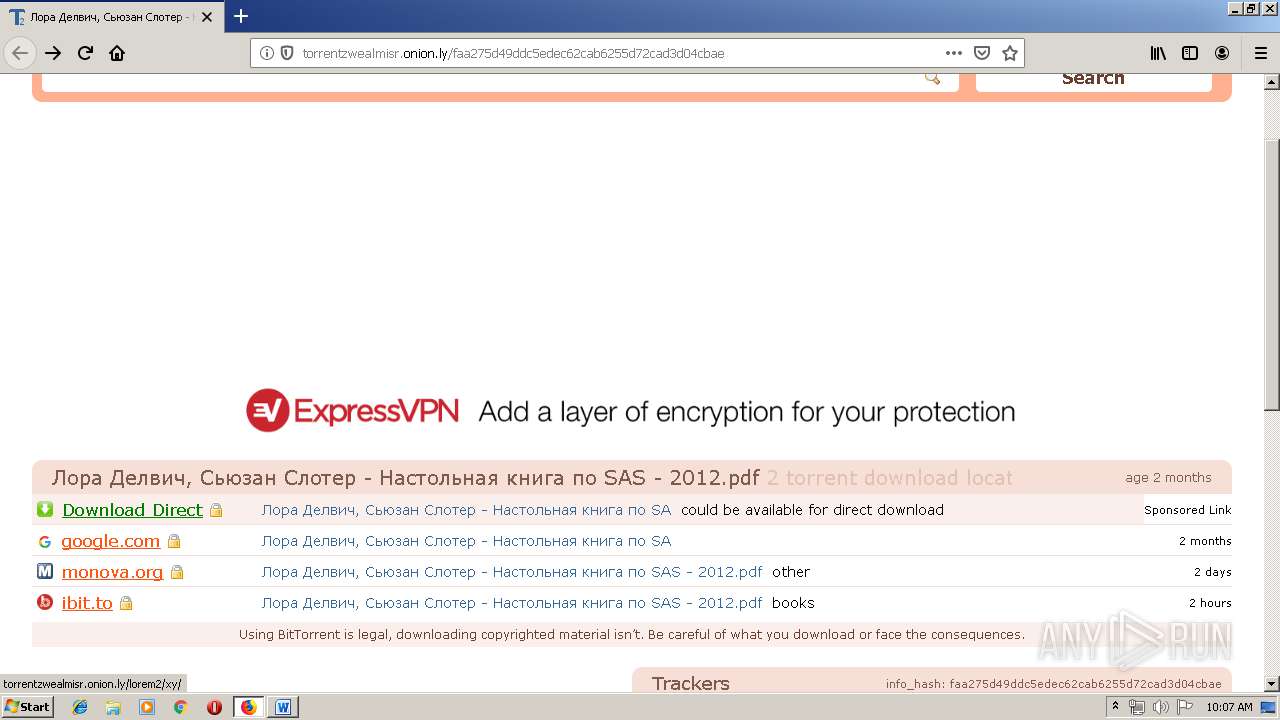Open File Explorer from taskbar

[x=113, y=707]
